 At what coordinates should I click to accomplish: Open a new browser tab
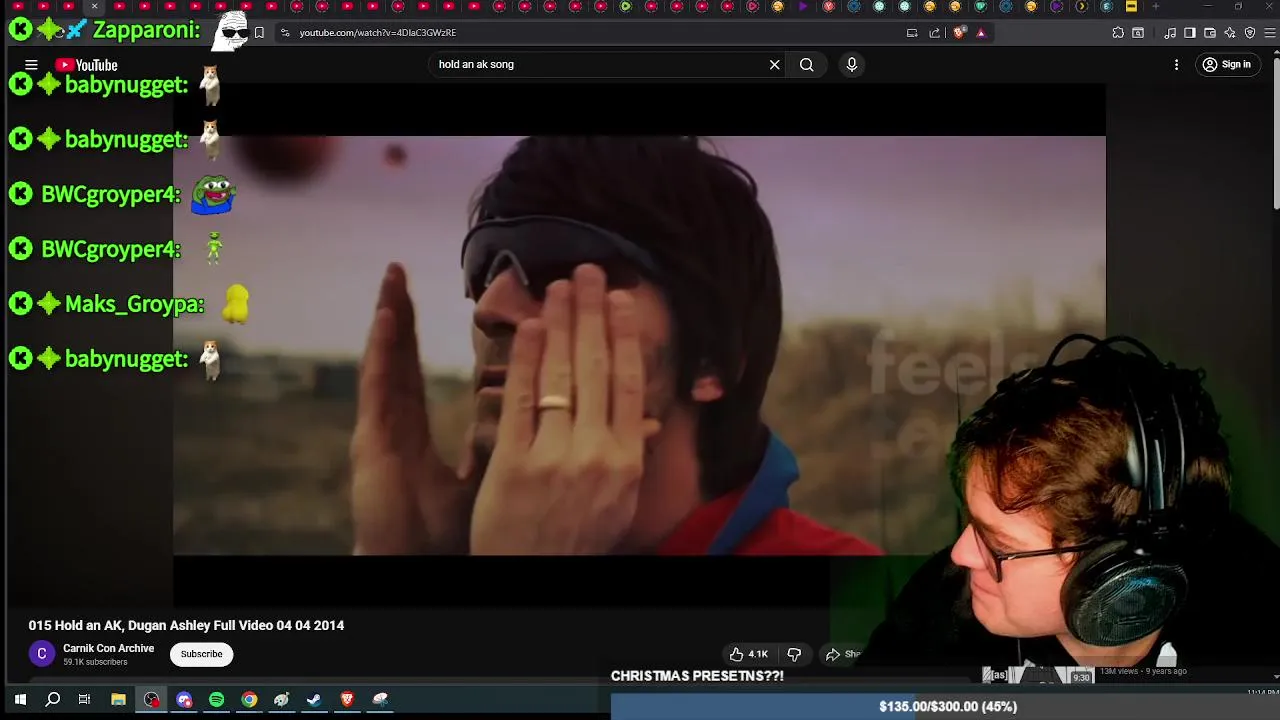coord(1156,7)
